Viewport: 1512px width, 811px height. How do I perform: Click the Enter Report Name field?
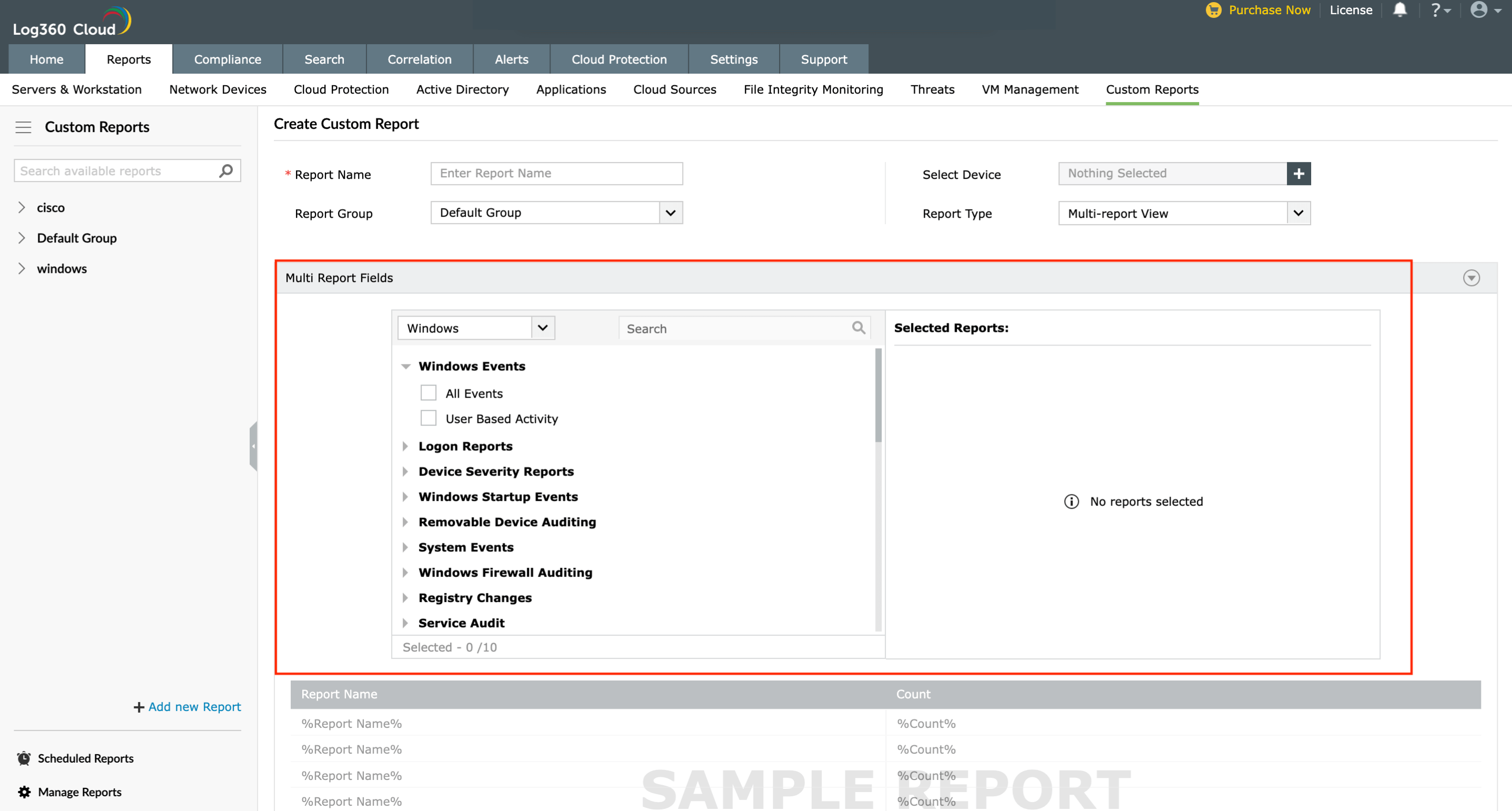coord(556,173)
